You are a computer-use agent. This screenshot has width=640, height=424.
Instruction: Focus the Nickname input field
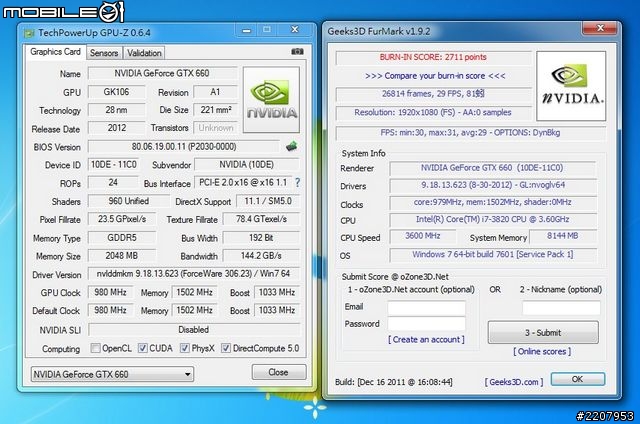pyautogui.click(x=561, y=308)
